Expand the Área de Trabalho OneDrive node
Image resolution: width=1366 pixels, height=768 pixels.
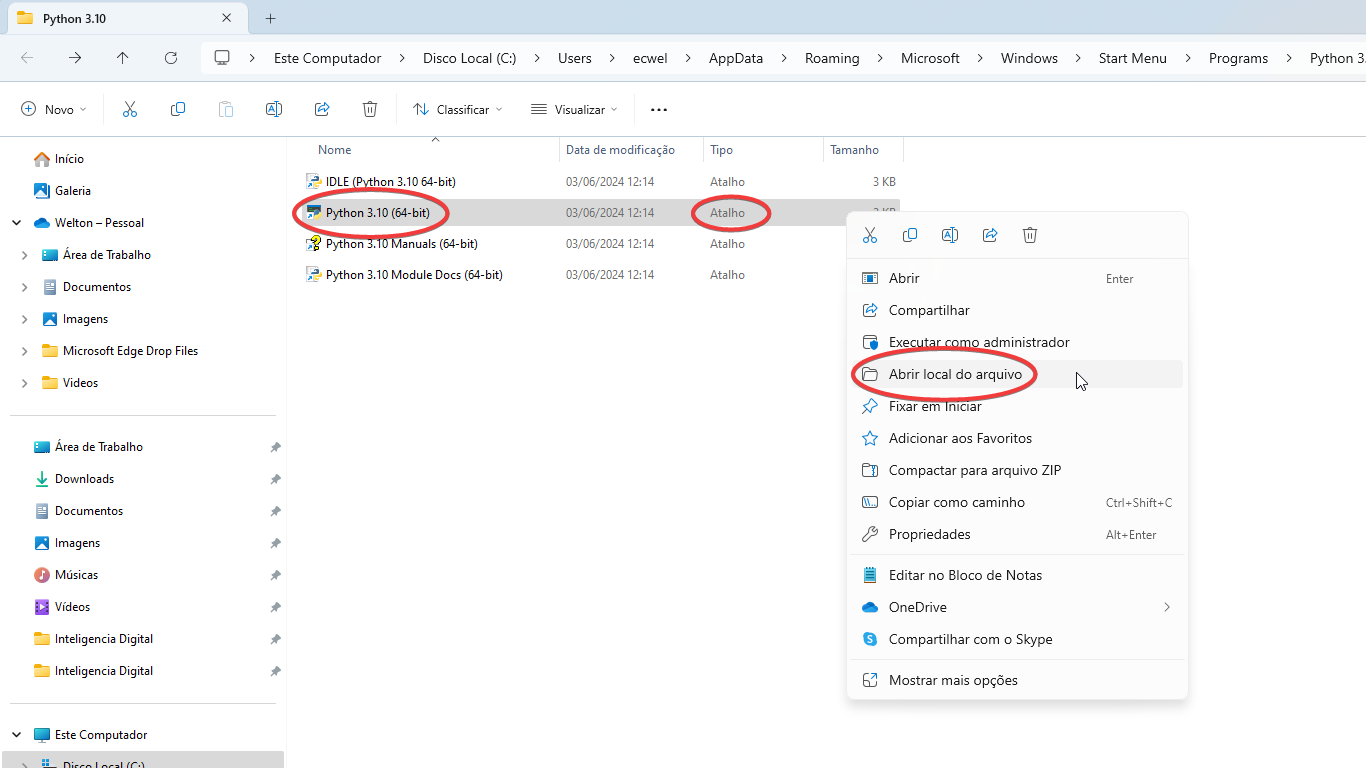pos(25,255)
